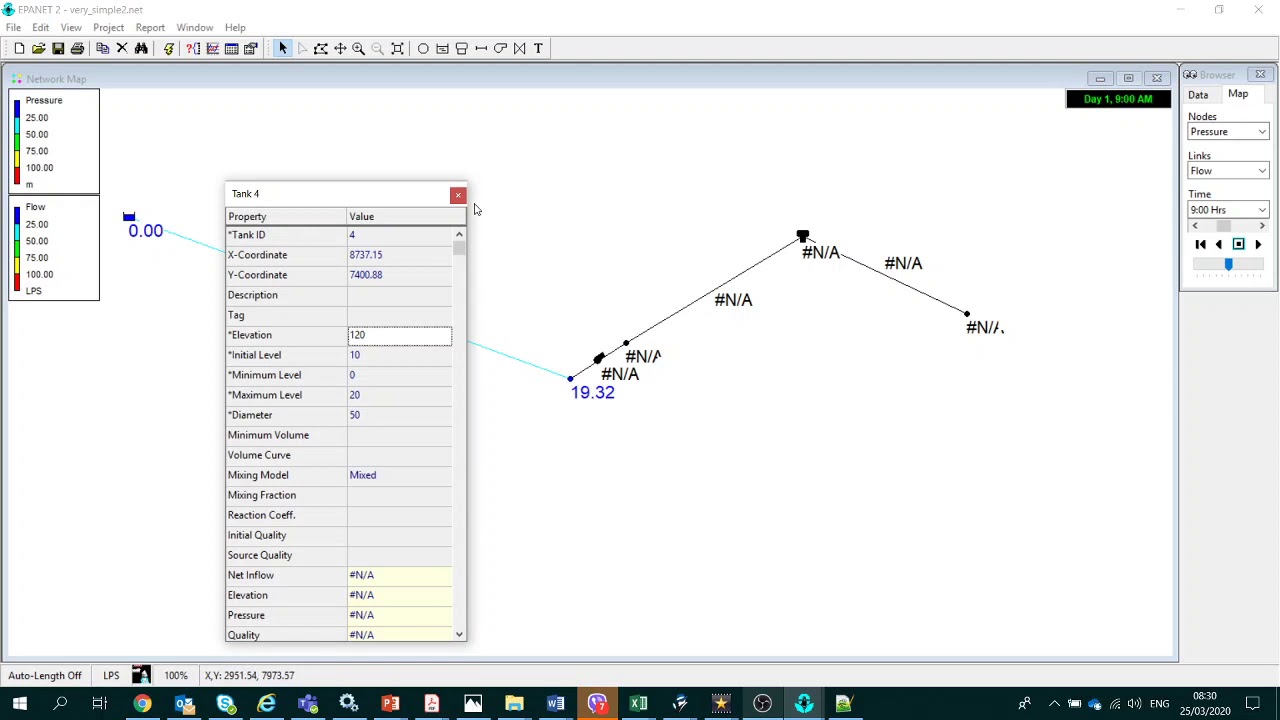This screenshot has height=720, width=1280.
Task: Select the Mixing Model value Mixed
Action: pyautogui.click(x=399, y=475)
